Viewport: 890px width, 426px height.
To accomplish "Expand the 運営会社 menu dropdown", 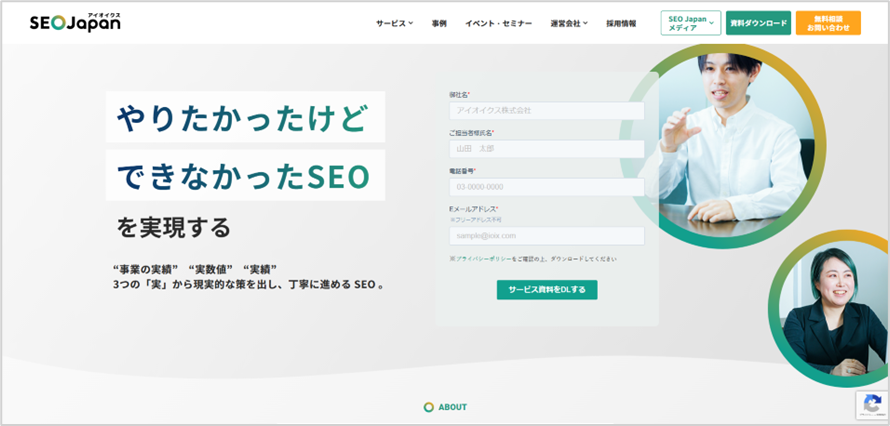I will (x=569, y=23).
